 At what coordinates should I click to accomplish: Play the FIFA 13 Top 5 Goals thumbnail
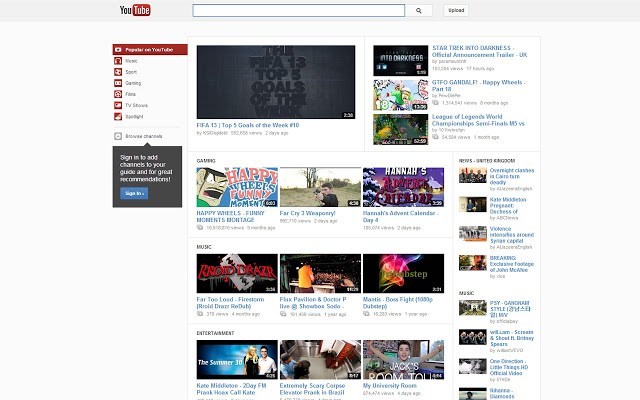(276, 82)
